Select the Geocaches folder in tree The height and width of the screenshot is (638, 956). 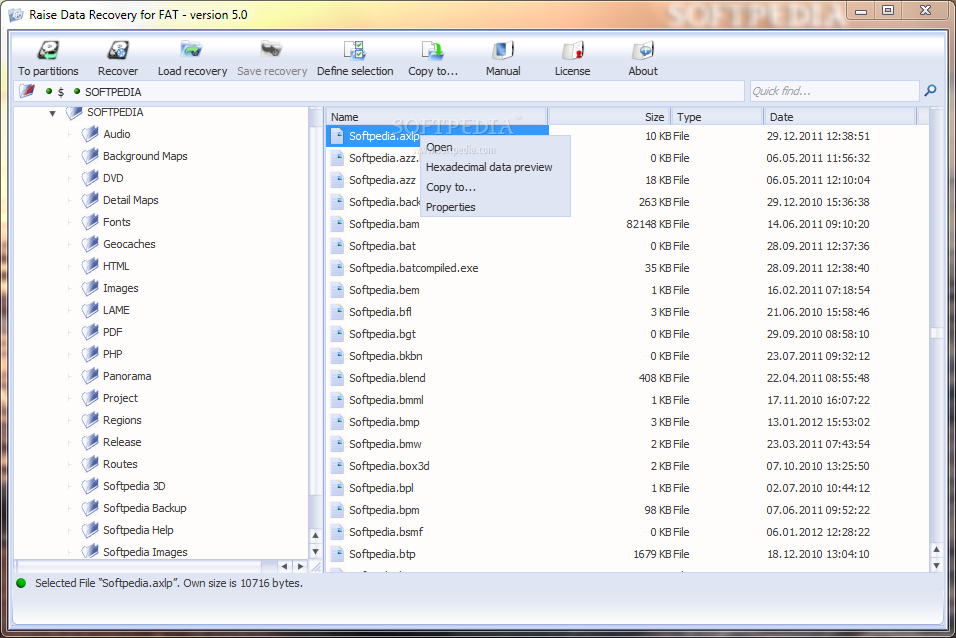[129, 244]
